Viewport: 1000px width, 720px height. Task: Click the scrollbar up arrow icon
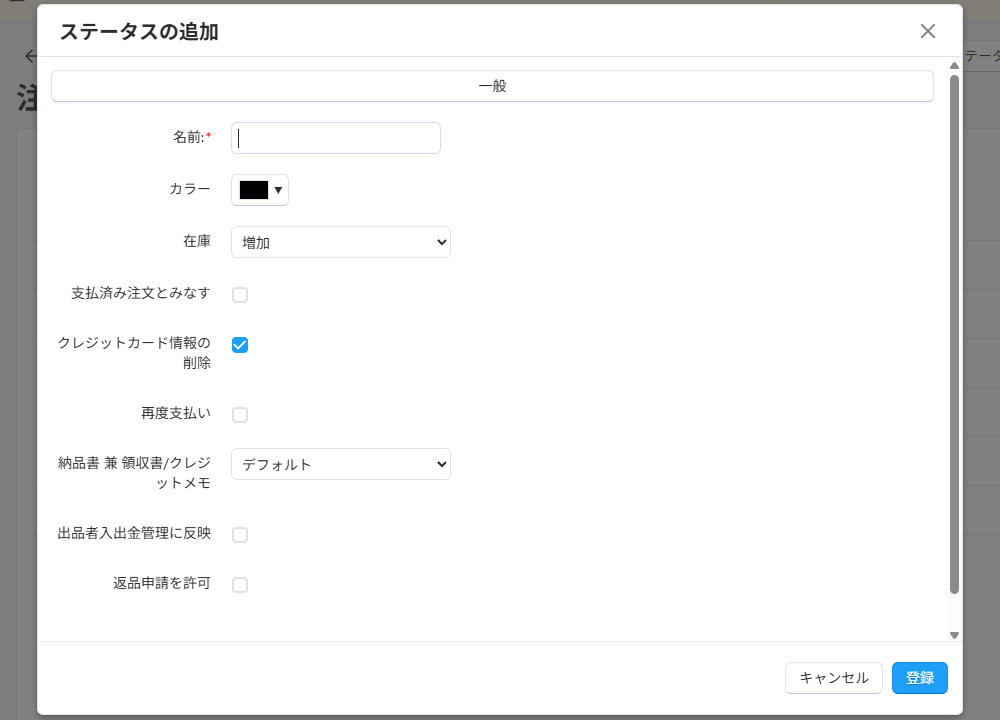(954, 66)
